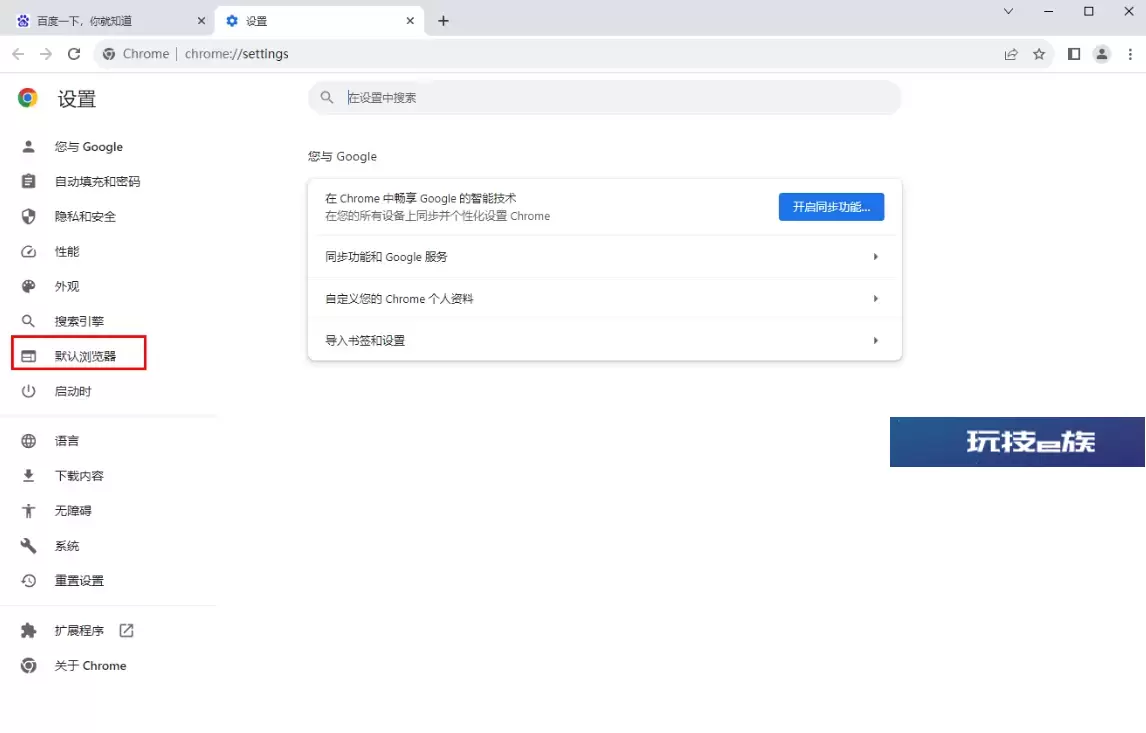Click the 性能 speedometer icon
This screenshot has width=1146, height=733.
point(29,251)
